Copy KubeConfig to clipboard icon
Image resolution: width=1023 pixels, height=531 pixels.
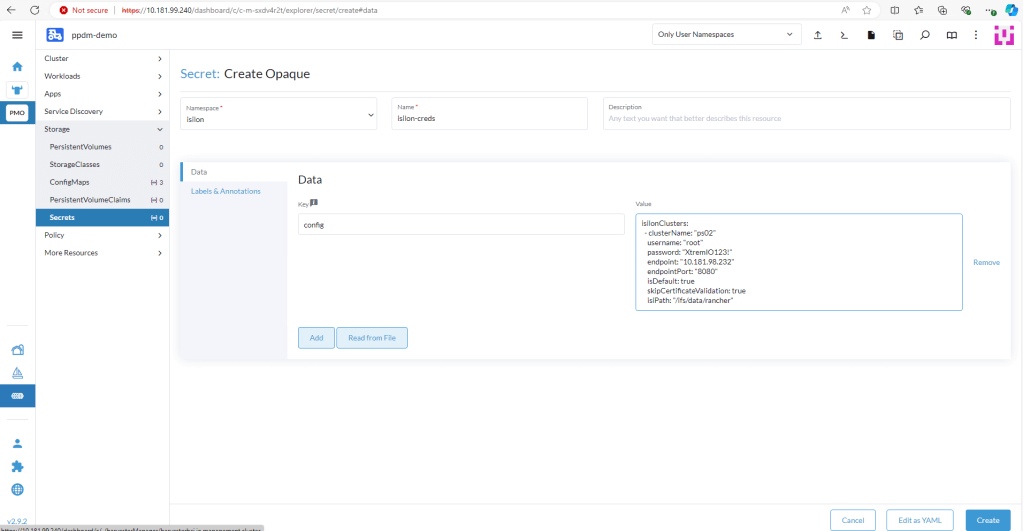(x=897, y=35)
